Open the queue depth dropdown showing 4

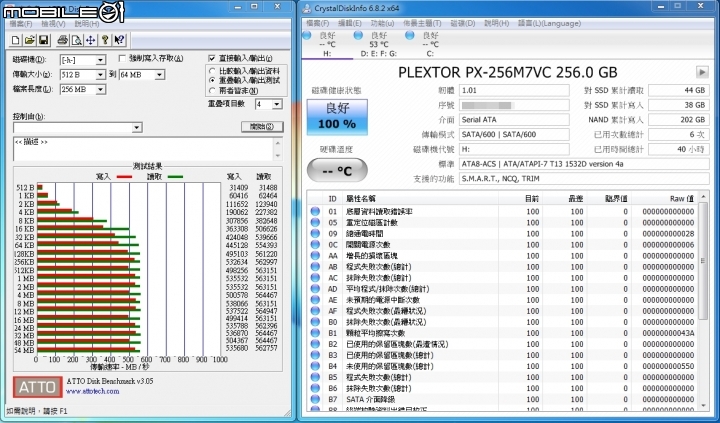(276, 104)
